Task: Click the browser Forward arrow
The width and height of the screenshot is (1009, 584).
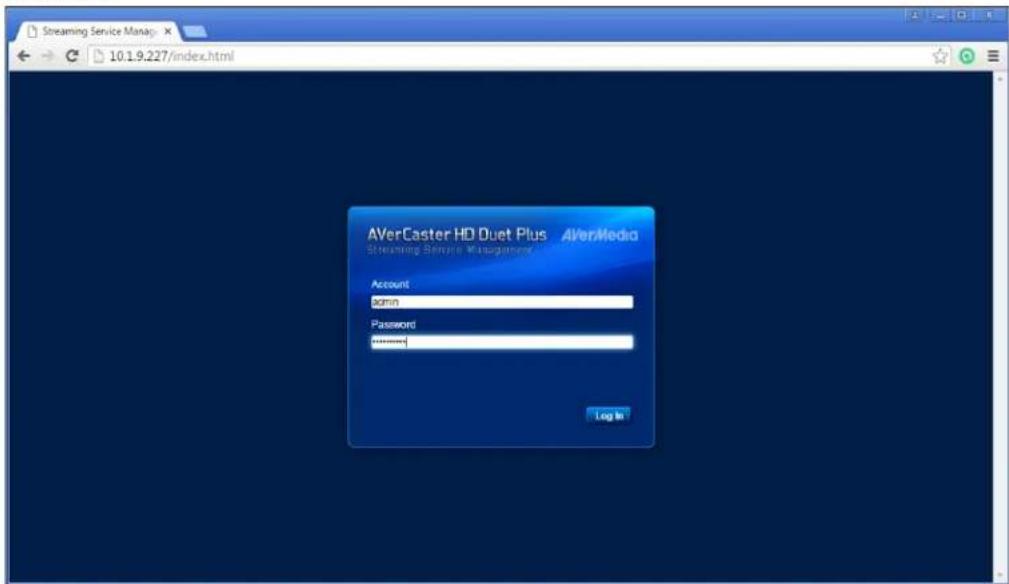Action: (48, 56)
